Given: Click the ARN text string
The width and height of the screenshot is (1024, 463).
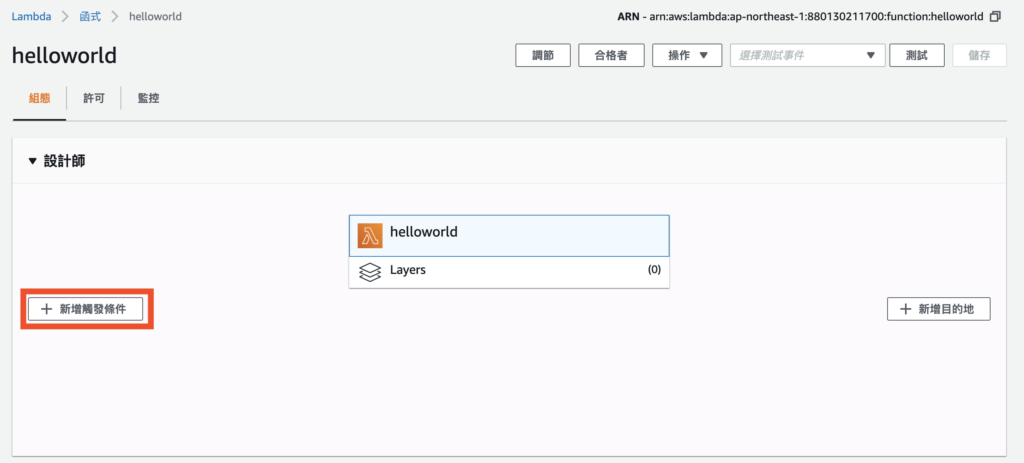Looking at the screenshot, I should [800, 17].
